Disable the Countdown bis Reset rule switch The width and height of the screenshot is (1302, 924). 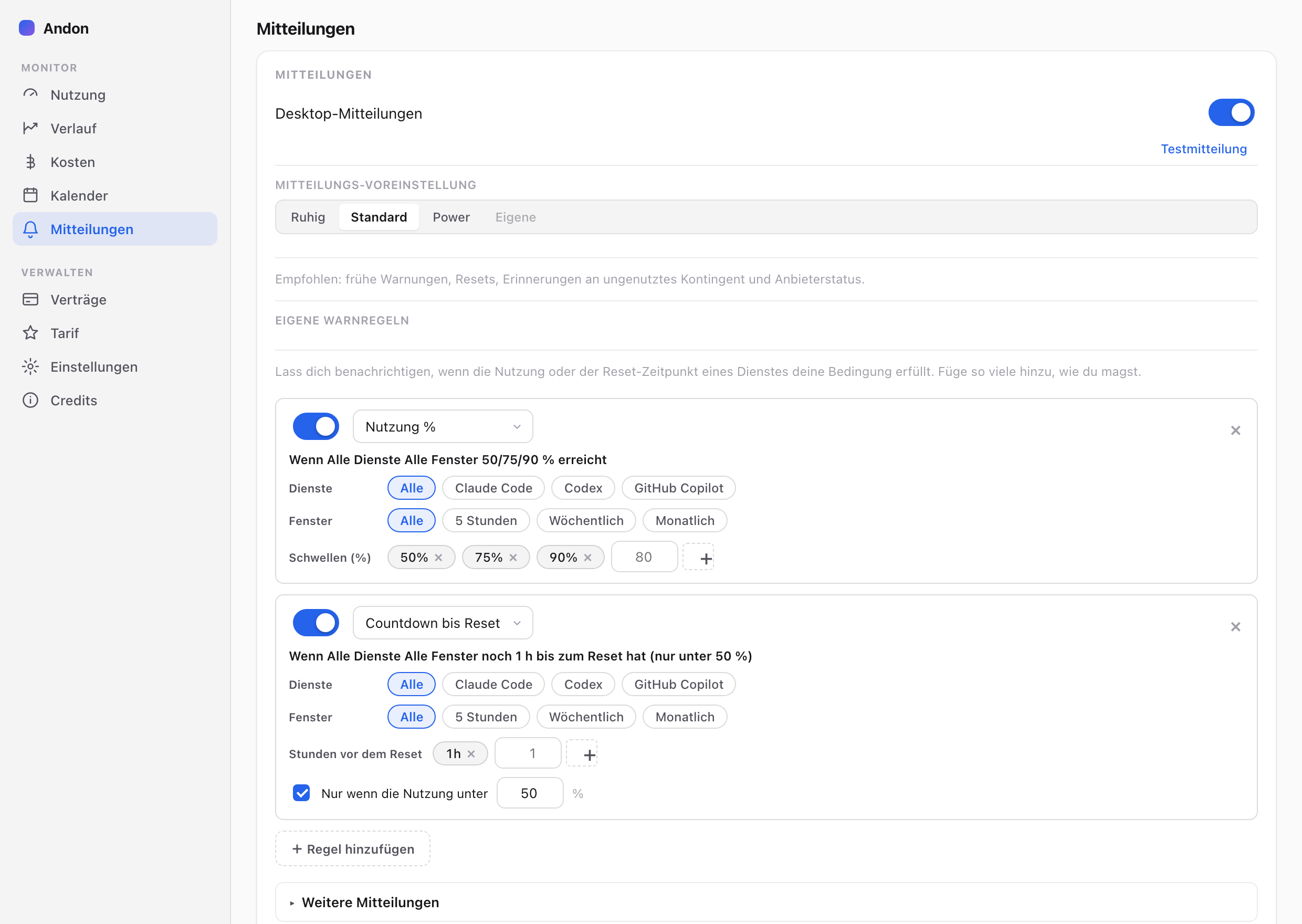(x=316, y=623)
